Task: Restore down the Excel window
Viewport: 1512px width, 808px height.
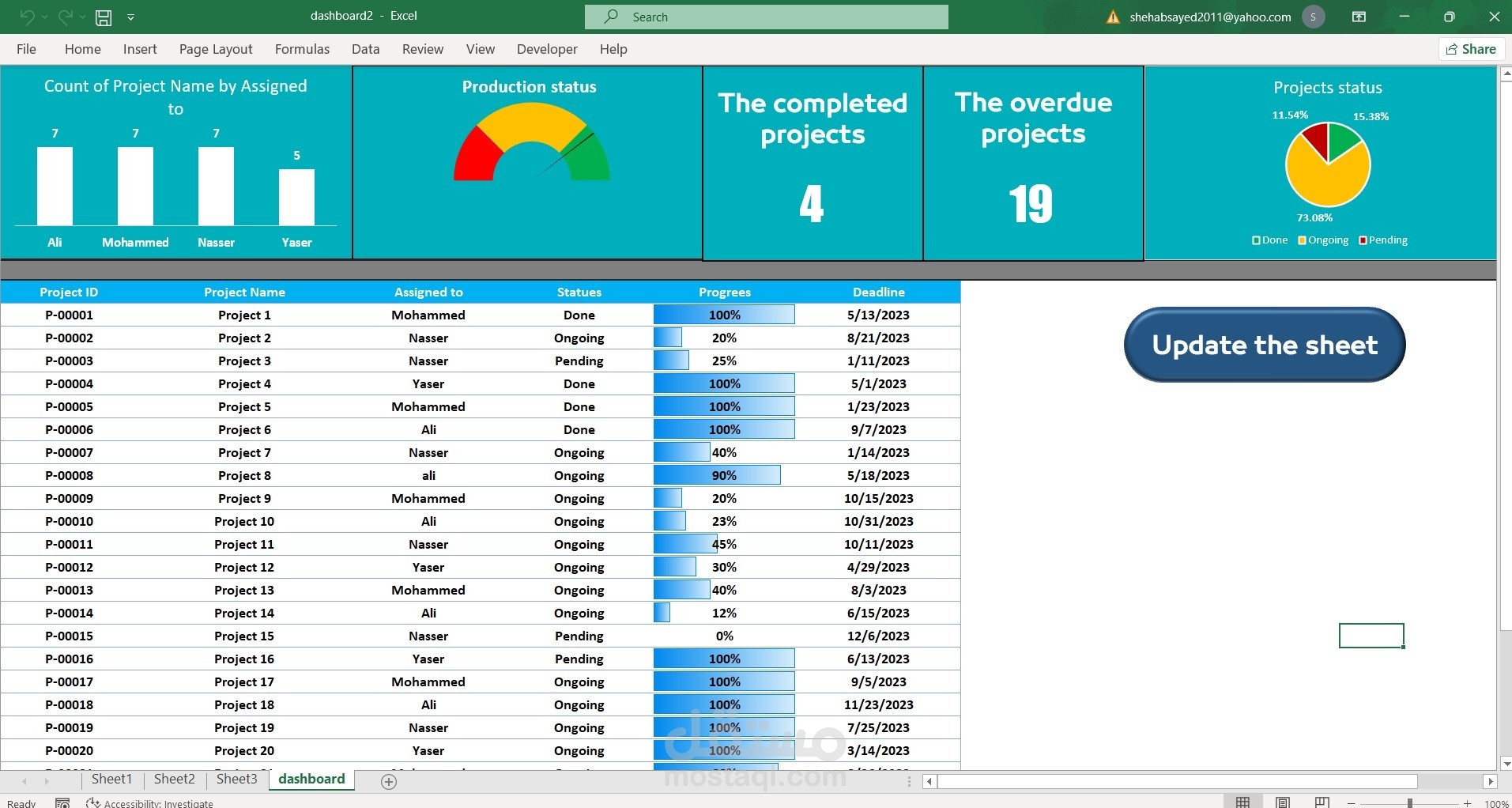Action: point(1449,17)
